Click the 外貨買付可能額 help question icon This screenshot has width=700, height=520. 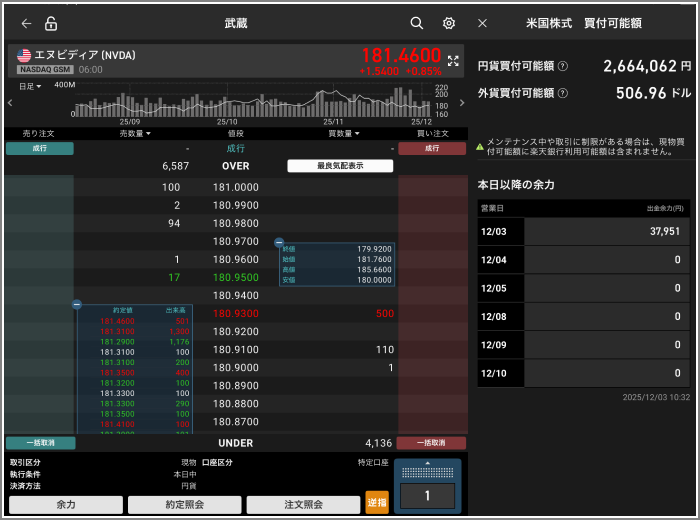[x=563, y=93]
